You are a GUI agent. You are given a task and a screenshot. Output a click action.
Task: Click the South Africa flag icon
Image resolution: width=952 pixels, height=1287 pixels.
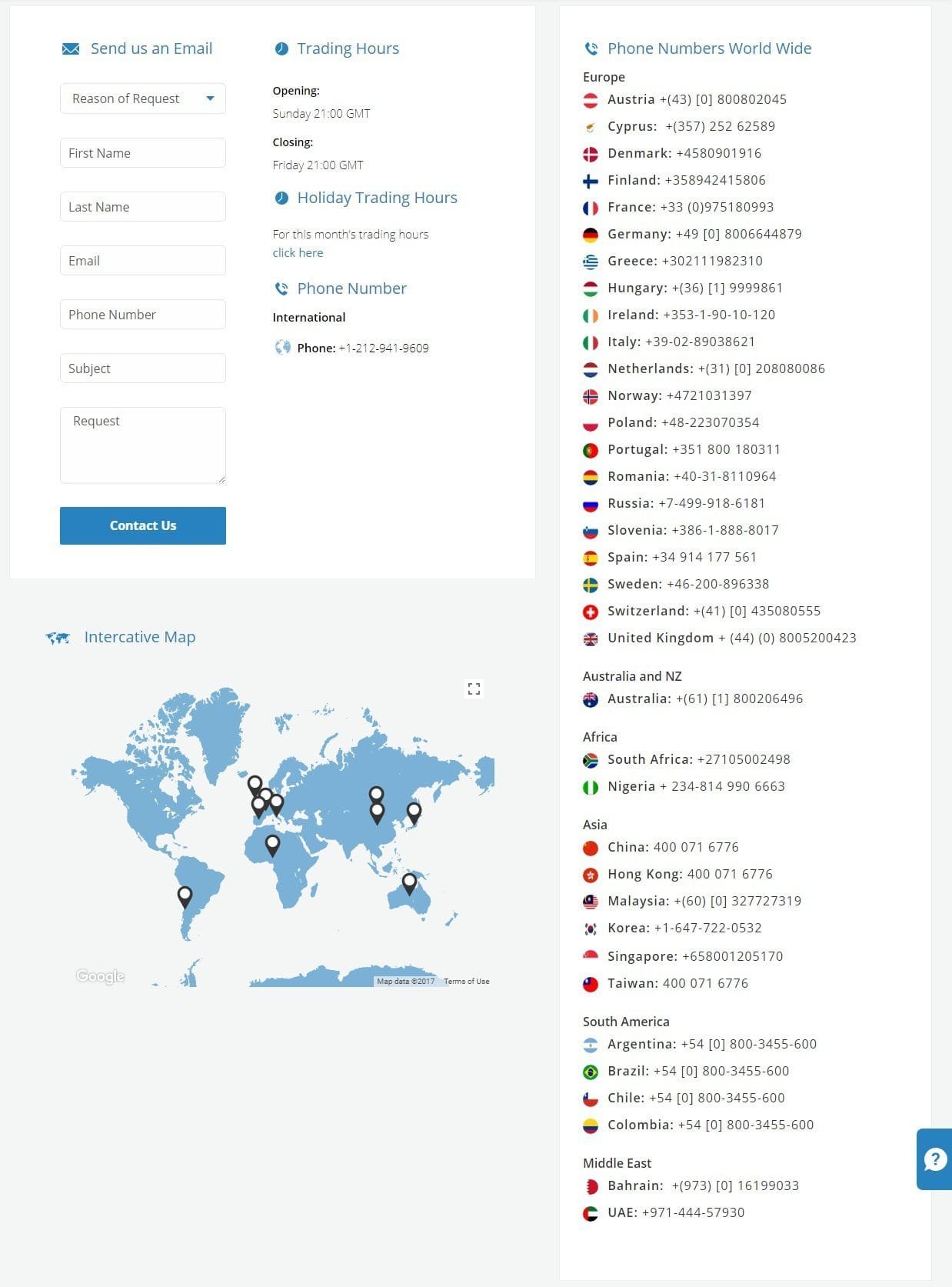point(591,760)
